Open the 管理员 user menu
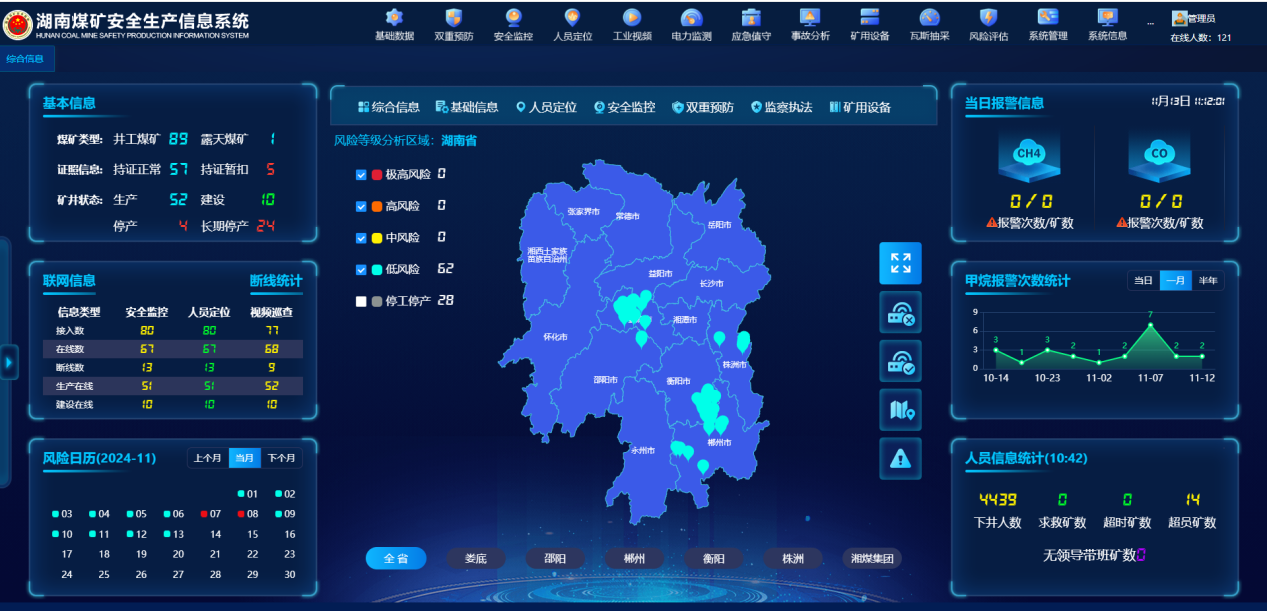The height and width of the screenshot is (611, 1267). (x=1194, y=18)
